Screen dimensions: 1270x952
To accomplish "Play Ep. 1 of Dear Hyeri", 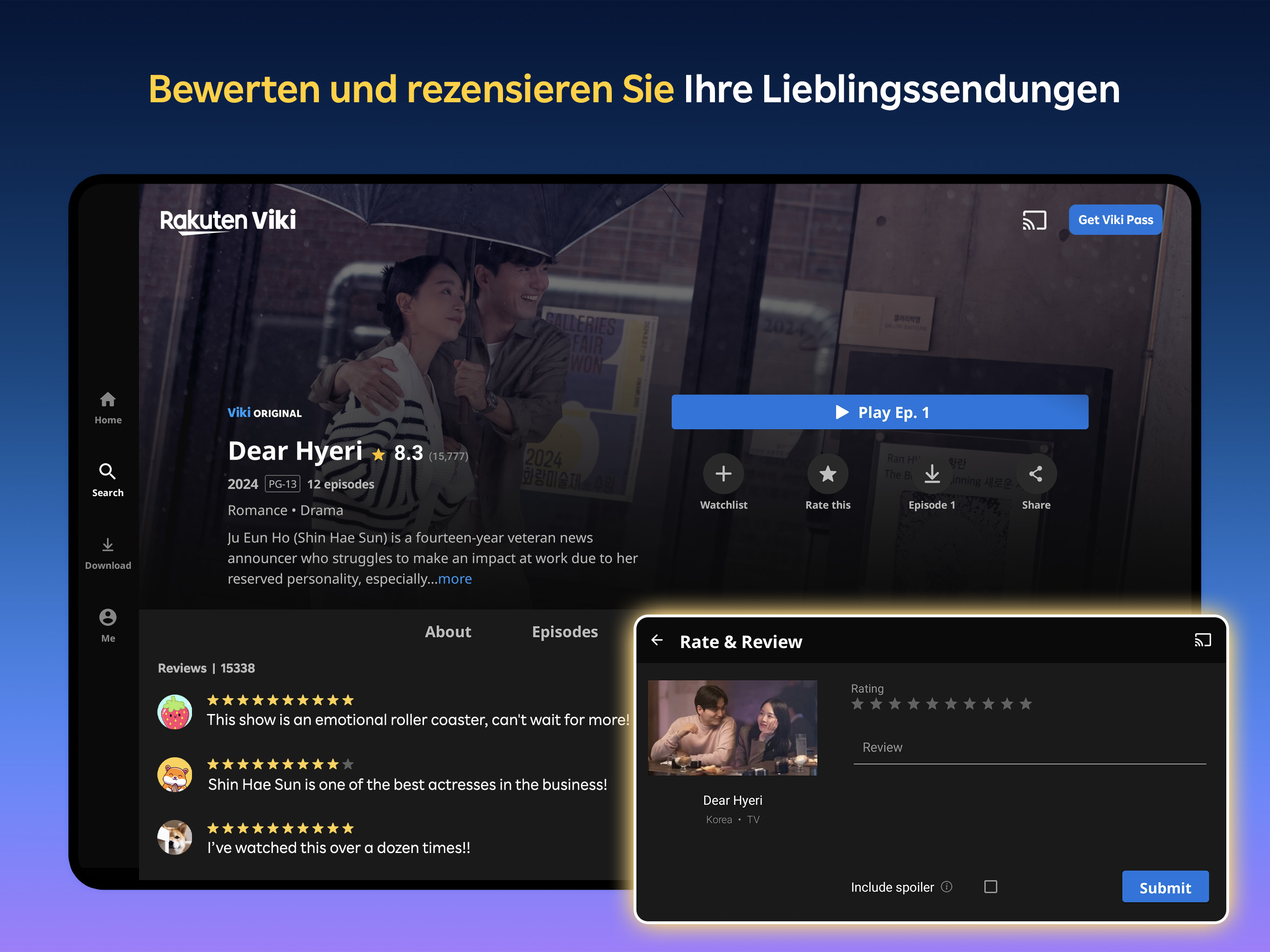I will (880, 412).
